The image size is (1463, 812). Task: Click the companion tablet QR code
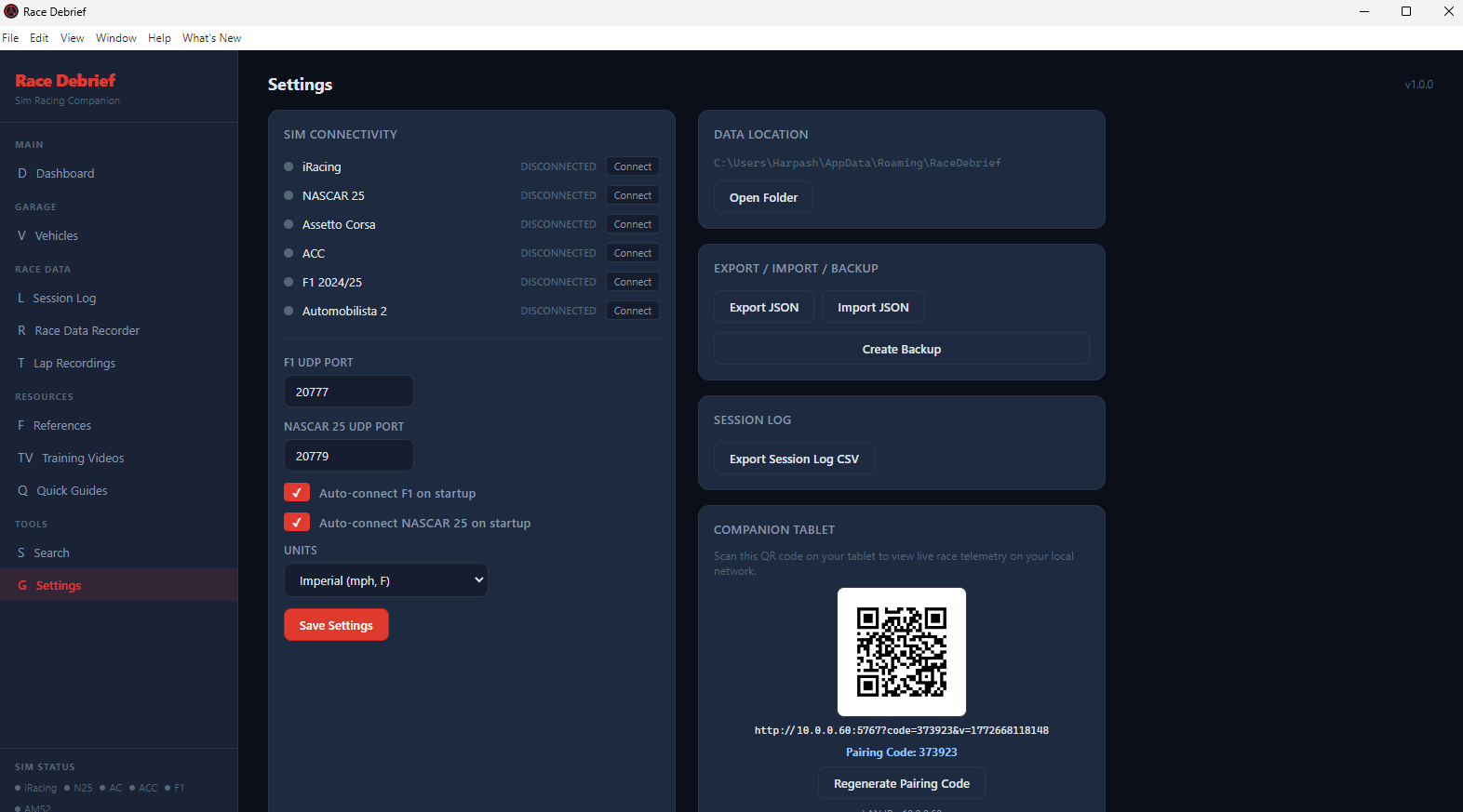[x=902, y=652]
